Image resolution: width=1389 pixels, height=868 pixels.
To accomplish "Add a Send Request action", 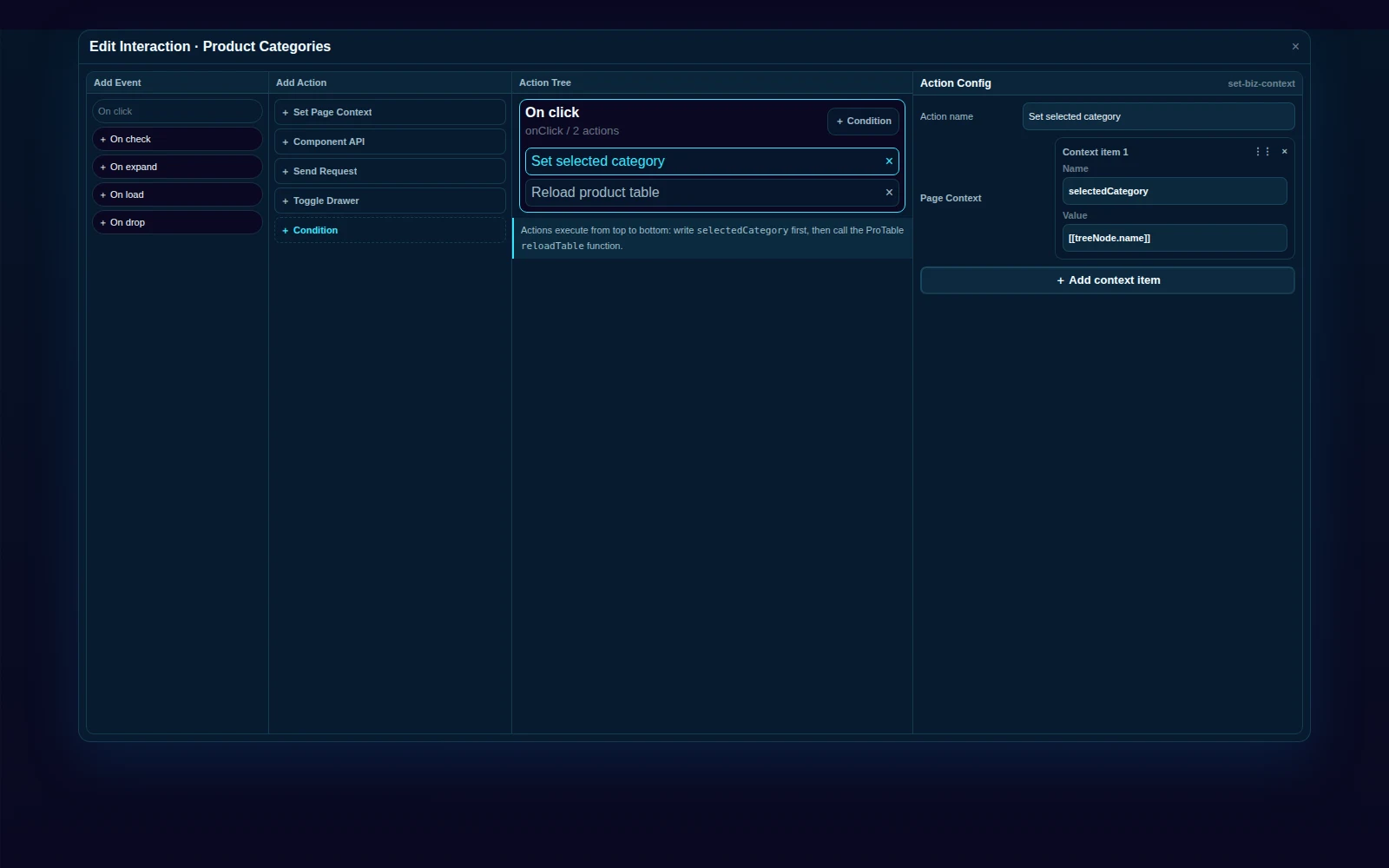I will click(390, 171).
